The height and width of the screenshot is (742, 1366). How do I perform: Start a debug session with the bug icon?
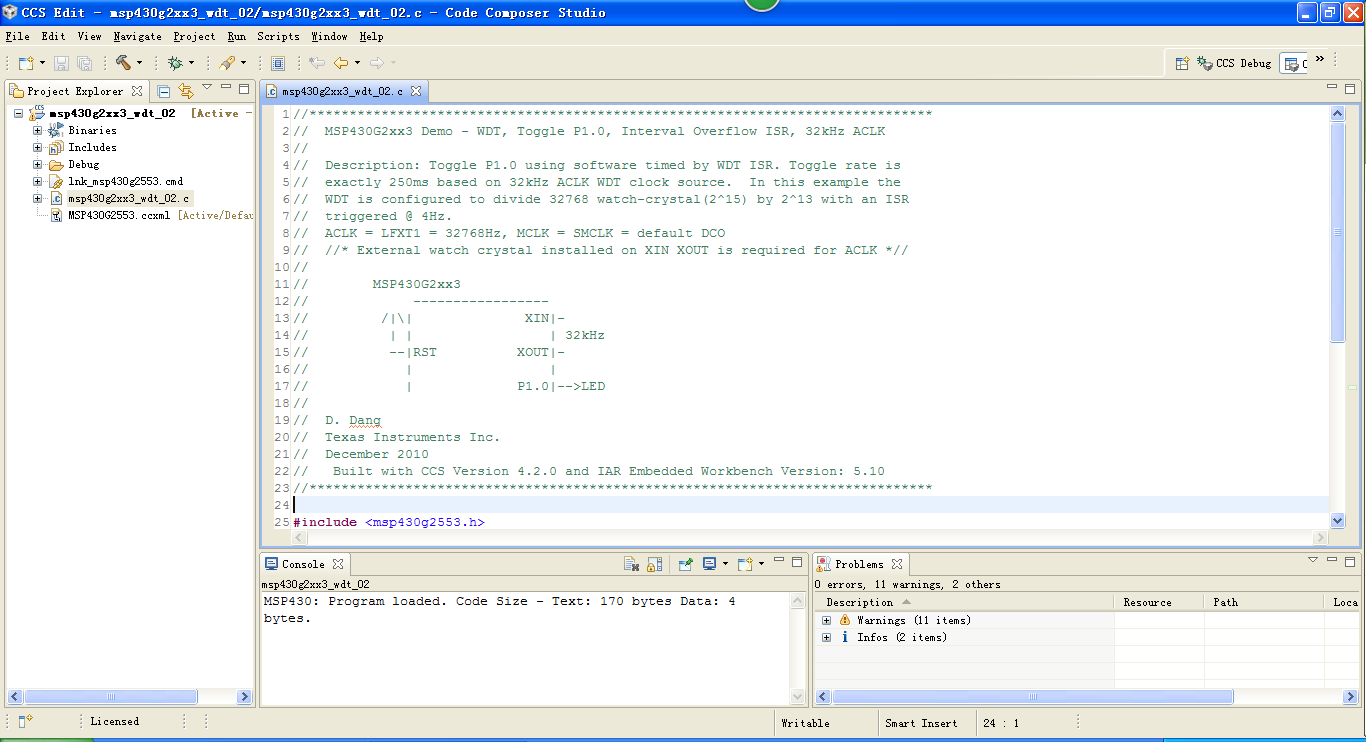pyautogui.click(x=176, y=63)
